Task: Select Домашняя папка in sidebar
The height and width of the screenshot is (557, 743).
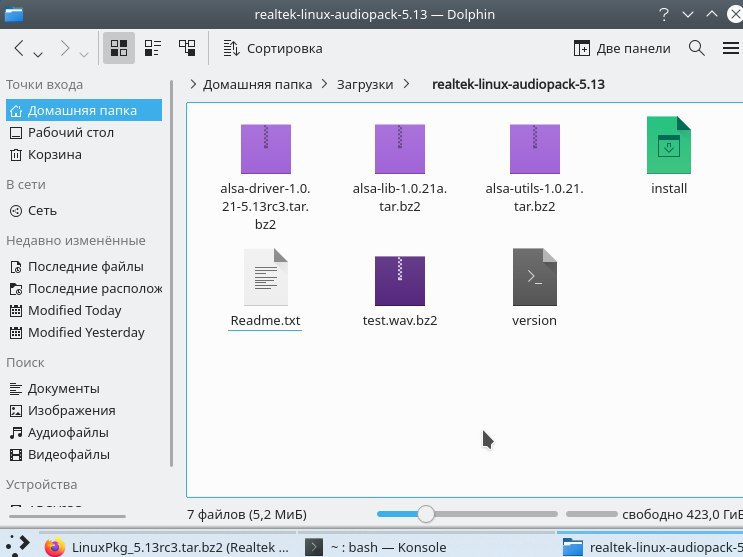Action: tap(84, 110)
